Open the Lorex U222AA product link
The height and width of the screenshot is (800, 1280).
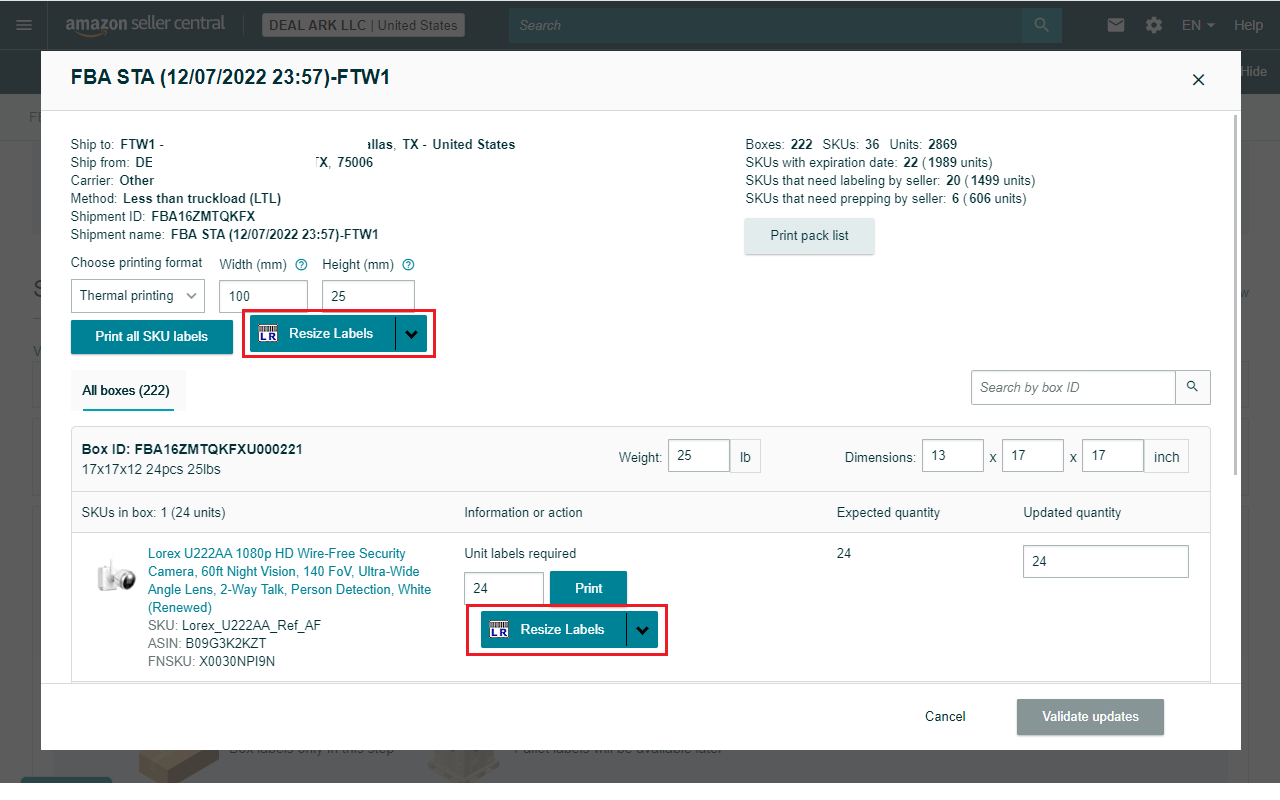[x=290, y=580]
